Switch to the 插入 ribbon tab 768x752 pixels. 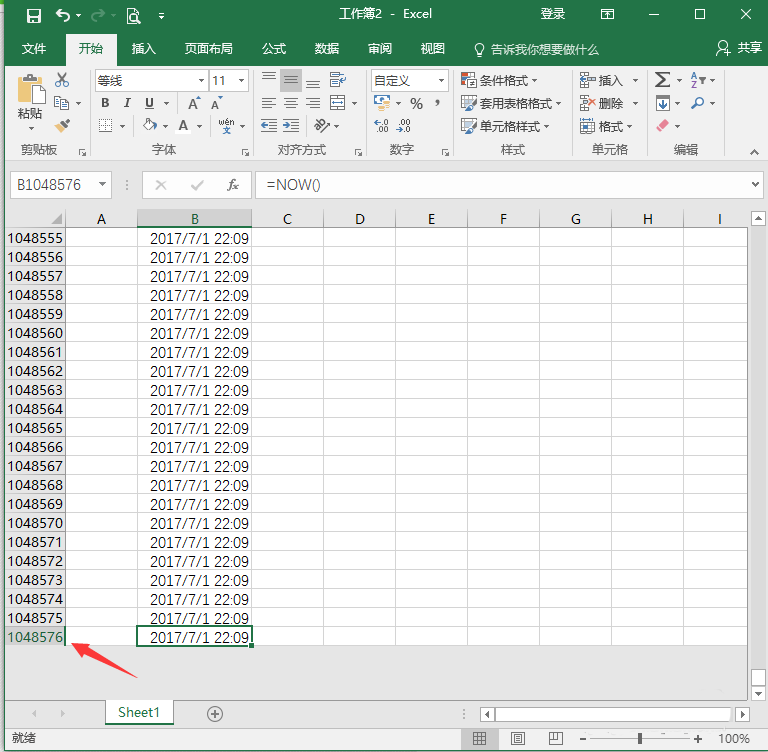pos(144,49)
